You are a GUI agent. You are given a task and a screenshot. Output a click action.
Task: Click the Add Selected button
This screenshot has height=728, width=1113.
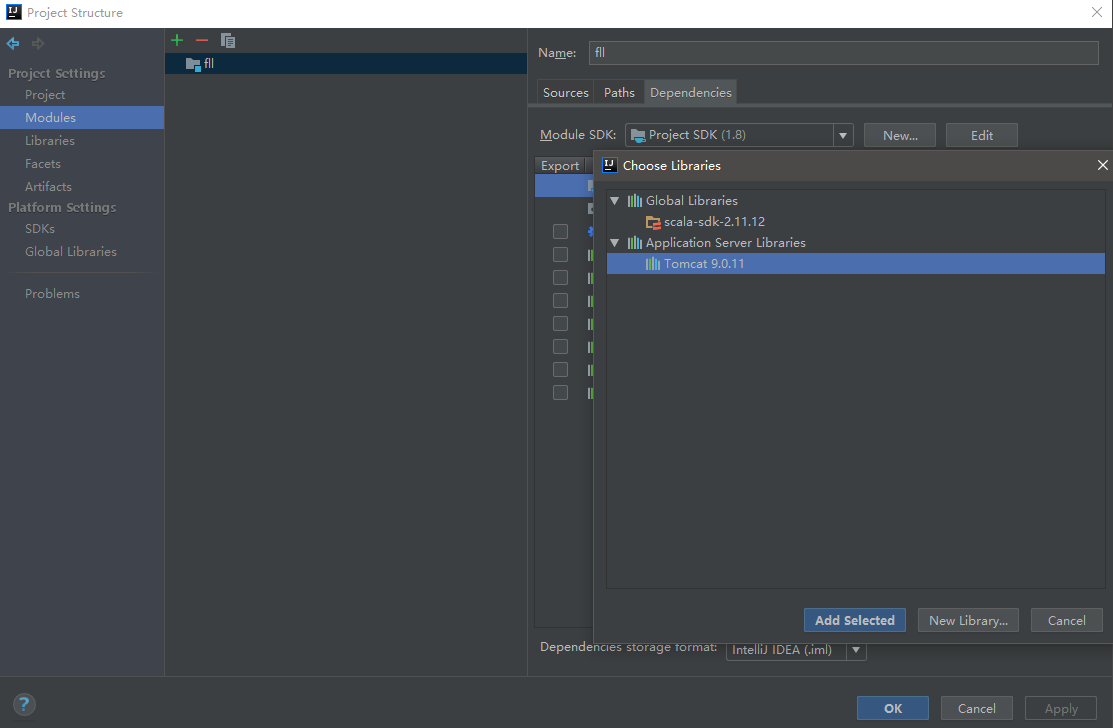tap(855, 620)
